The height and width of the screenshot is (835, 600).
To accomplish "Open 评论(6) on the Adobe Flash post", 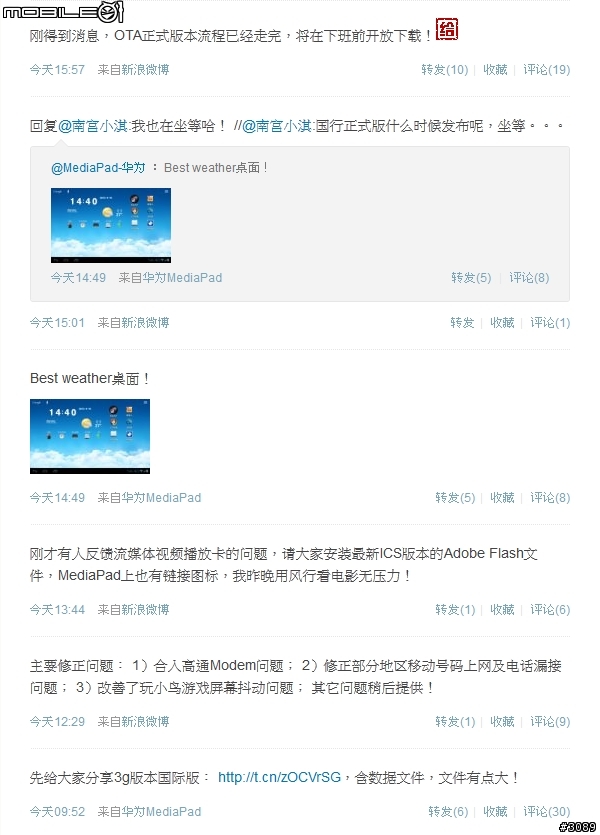I will pos(550,610).
